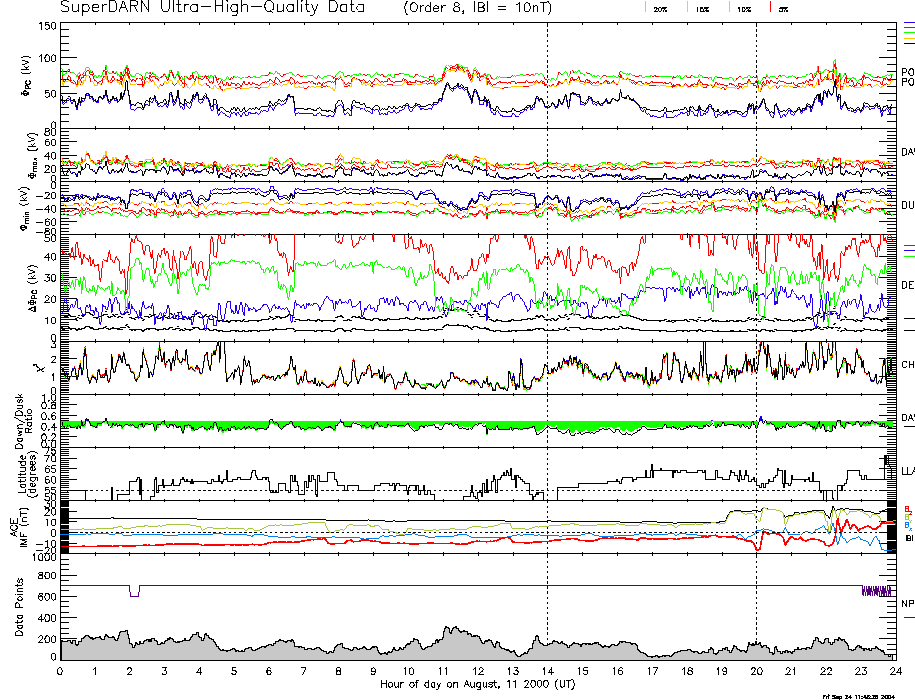Click the 10% legend label at top

pos(744,8)
